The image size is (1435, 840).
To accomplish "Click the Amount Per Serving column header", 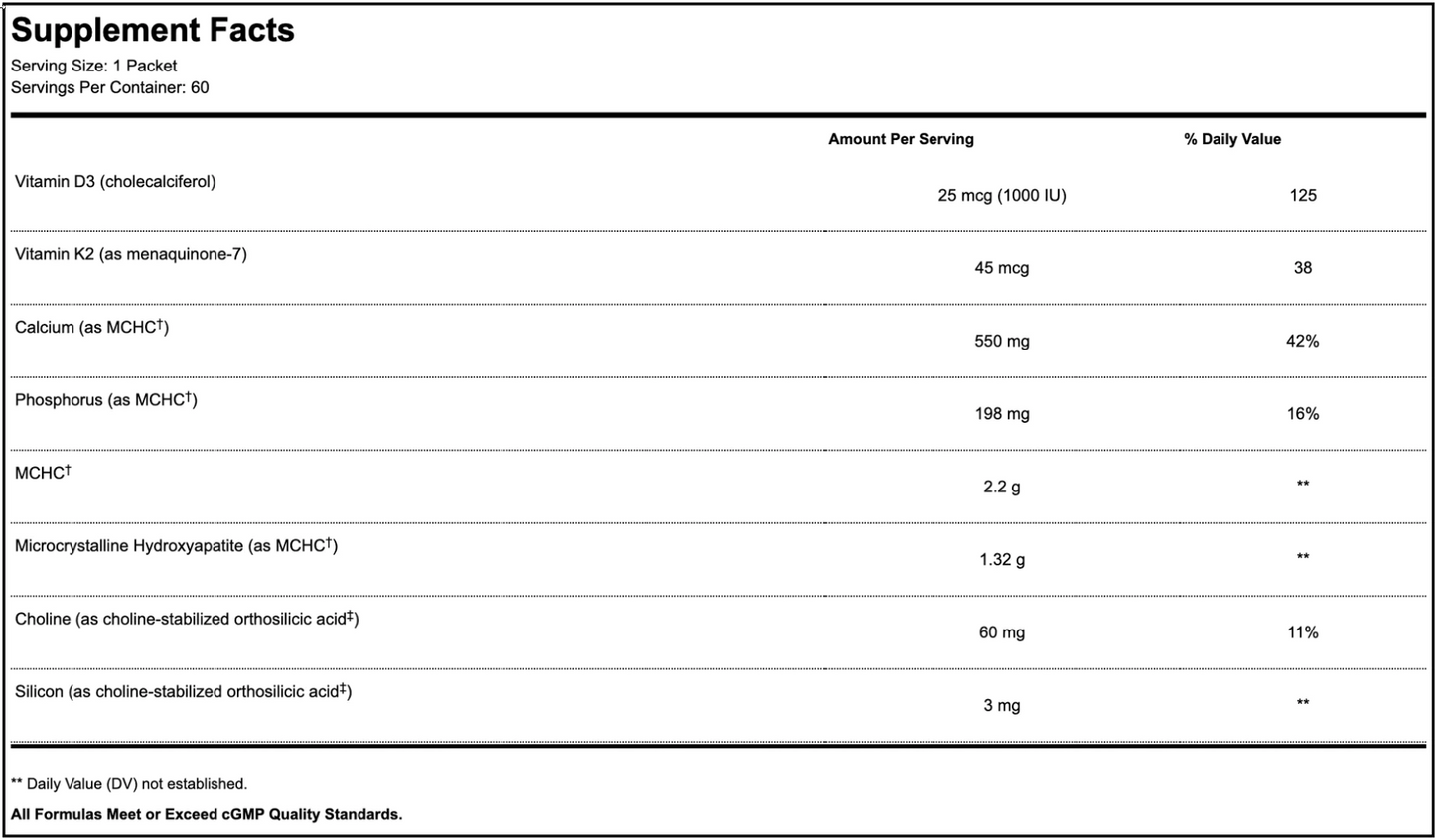I will (x=901, y=139).
